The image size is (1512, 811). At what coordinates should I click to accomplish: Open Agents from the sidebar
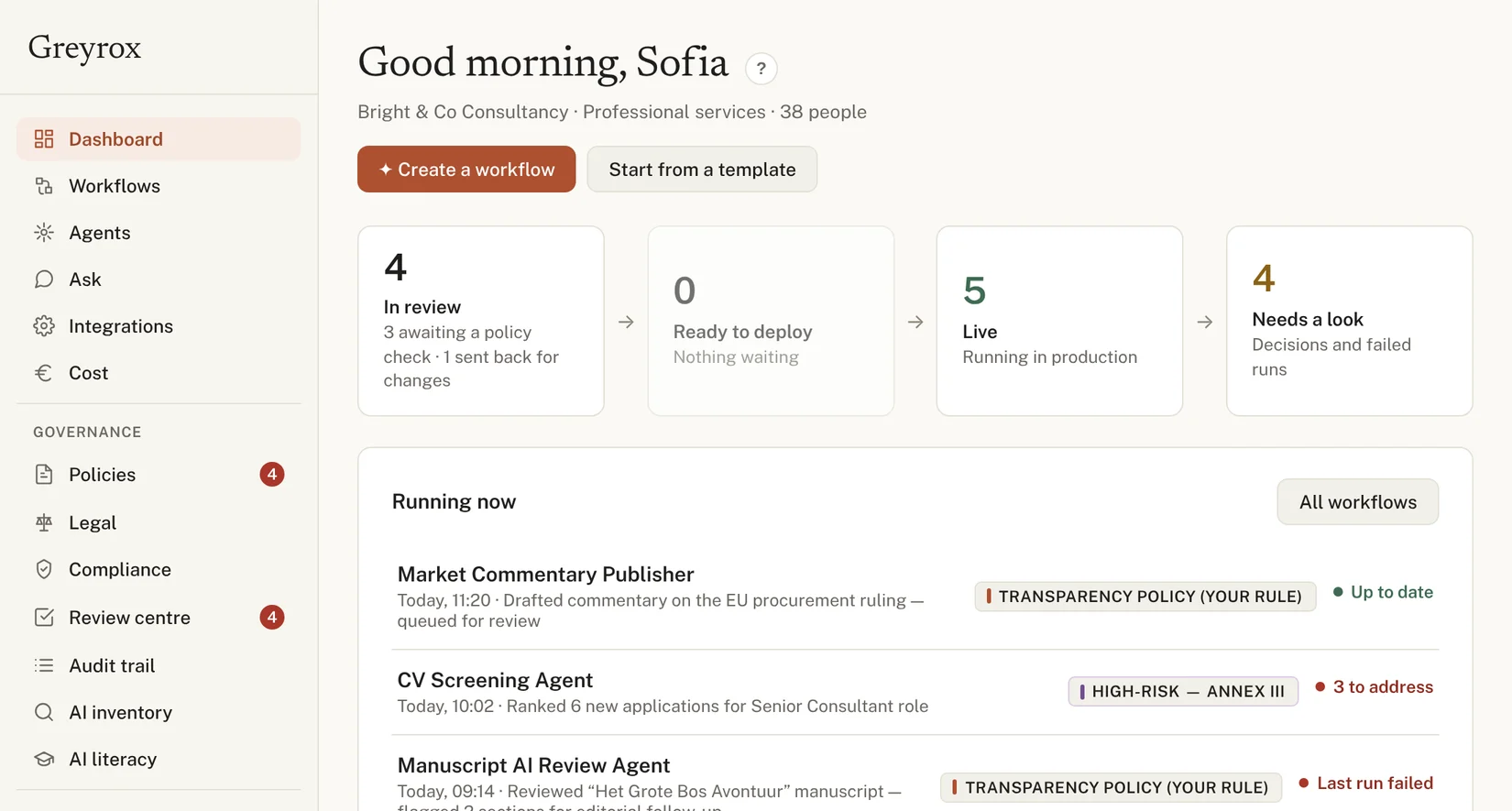coord(159,233)
